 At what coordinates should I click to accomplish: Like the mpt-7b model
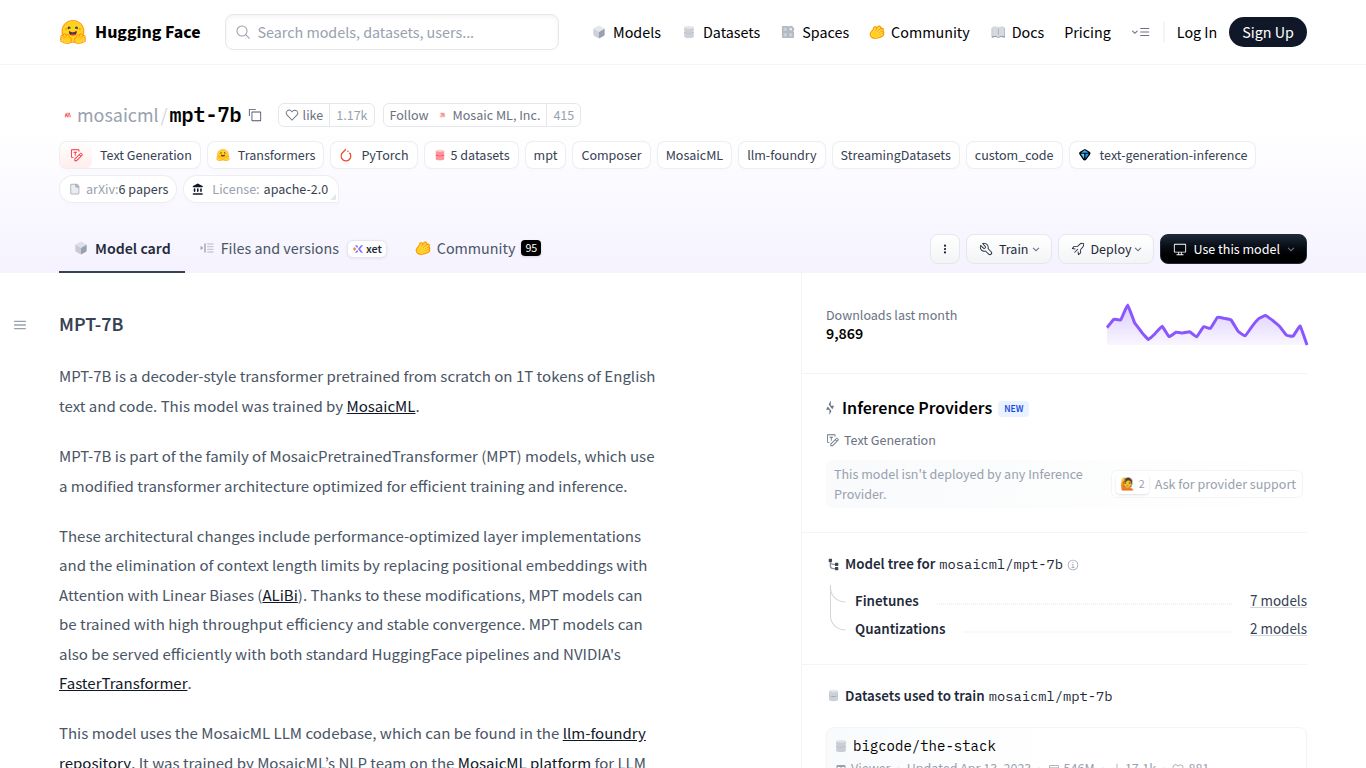(304, 115)
